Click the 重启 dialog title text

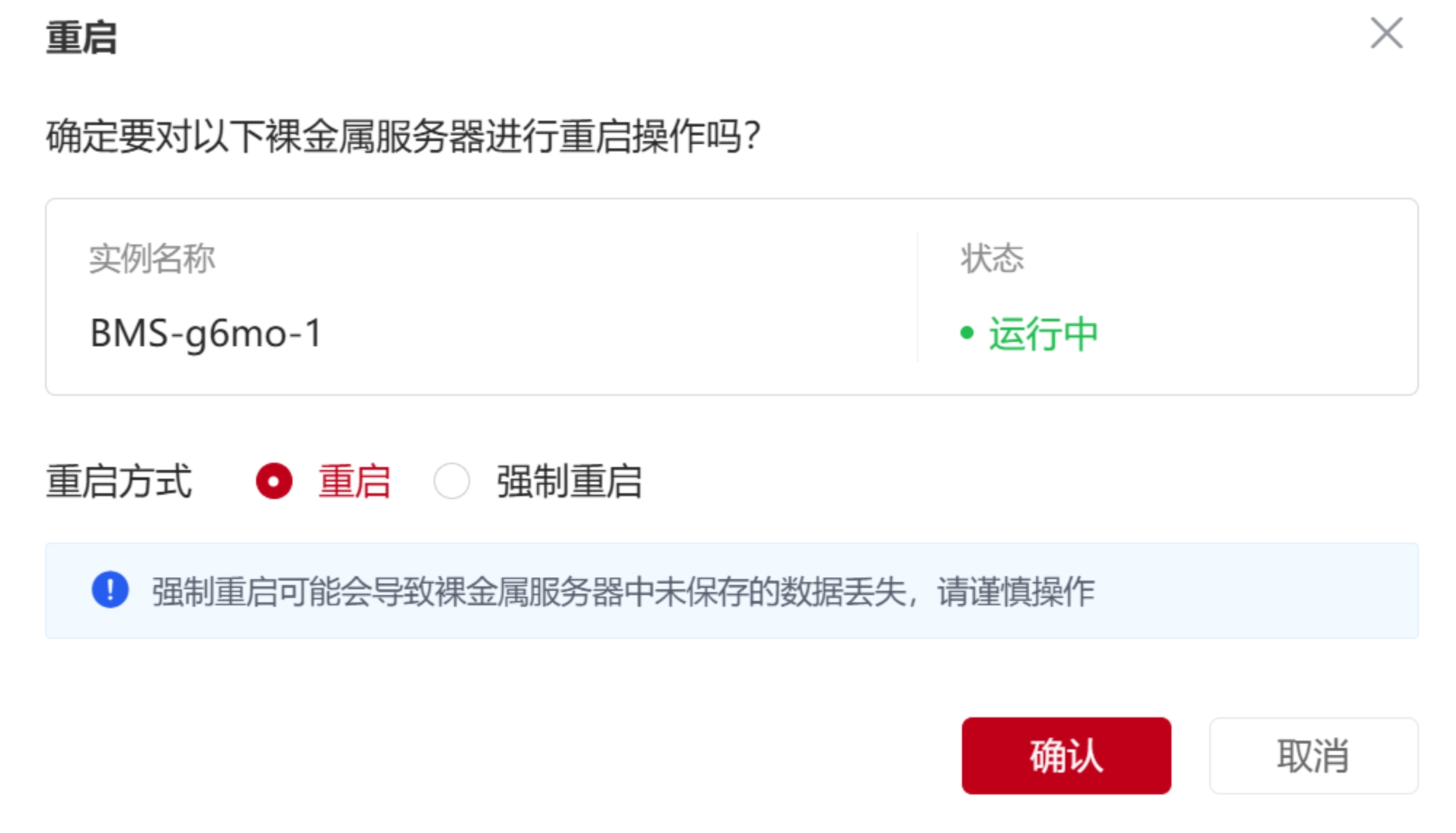tap(81, 37)
